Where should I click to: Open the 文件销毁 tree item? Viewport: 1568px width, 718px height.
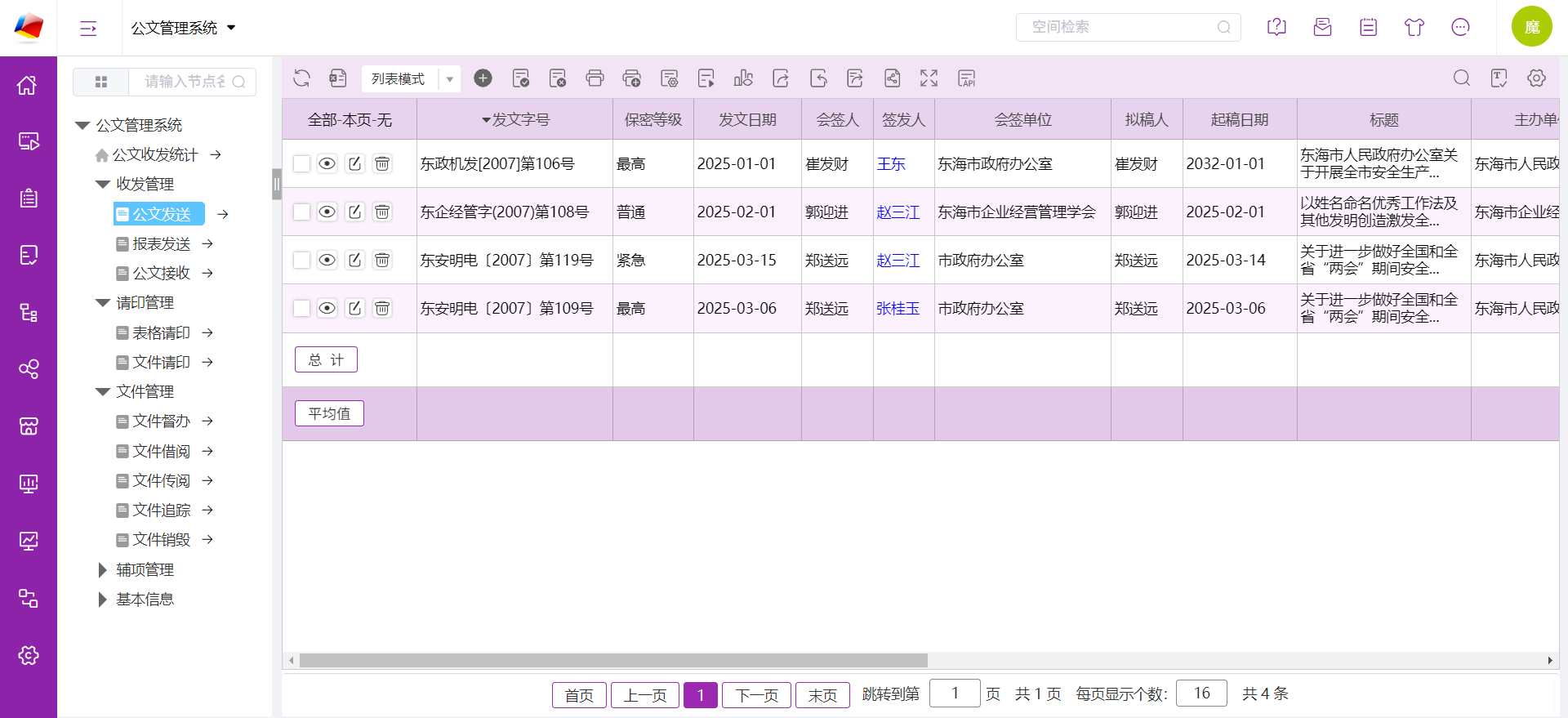tap(162, 539)
